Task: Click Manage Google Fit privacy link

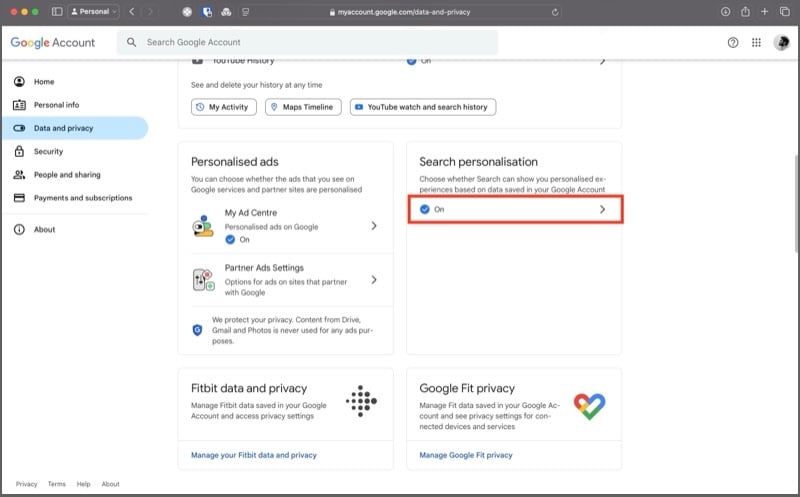Action: pos(466,455)
